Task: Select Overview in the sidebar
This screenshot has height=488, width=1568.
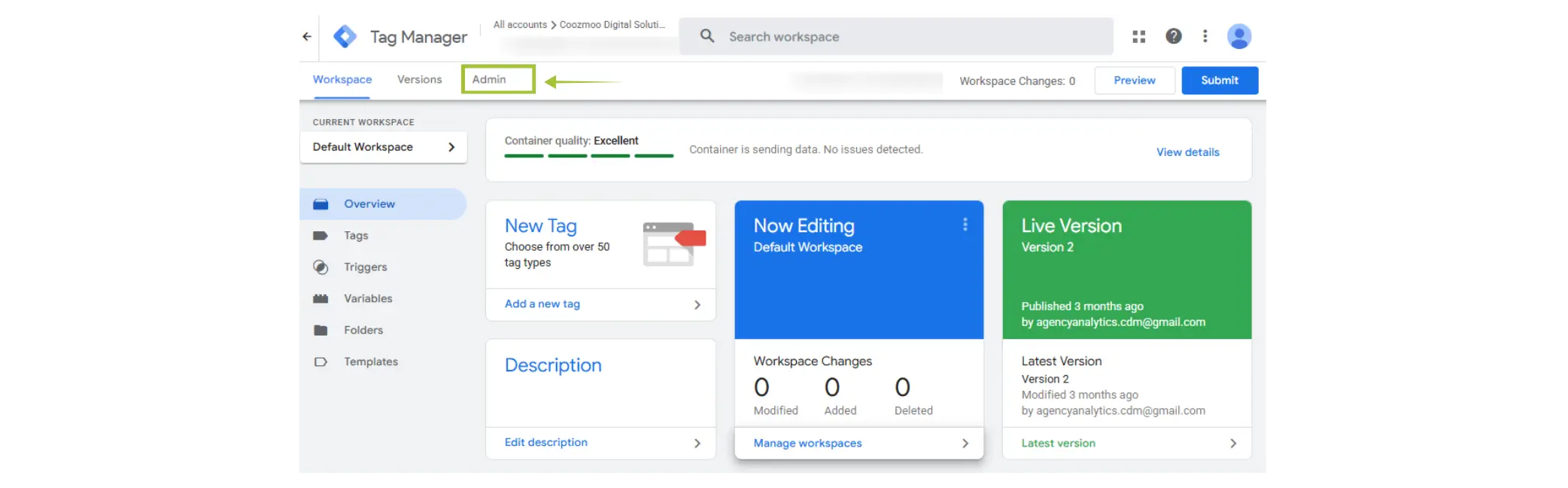Action: click(384, 204)
